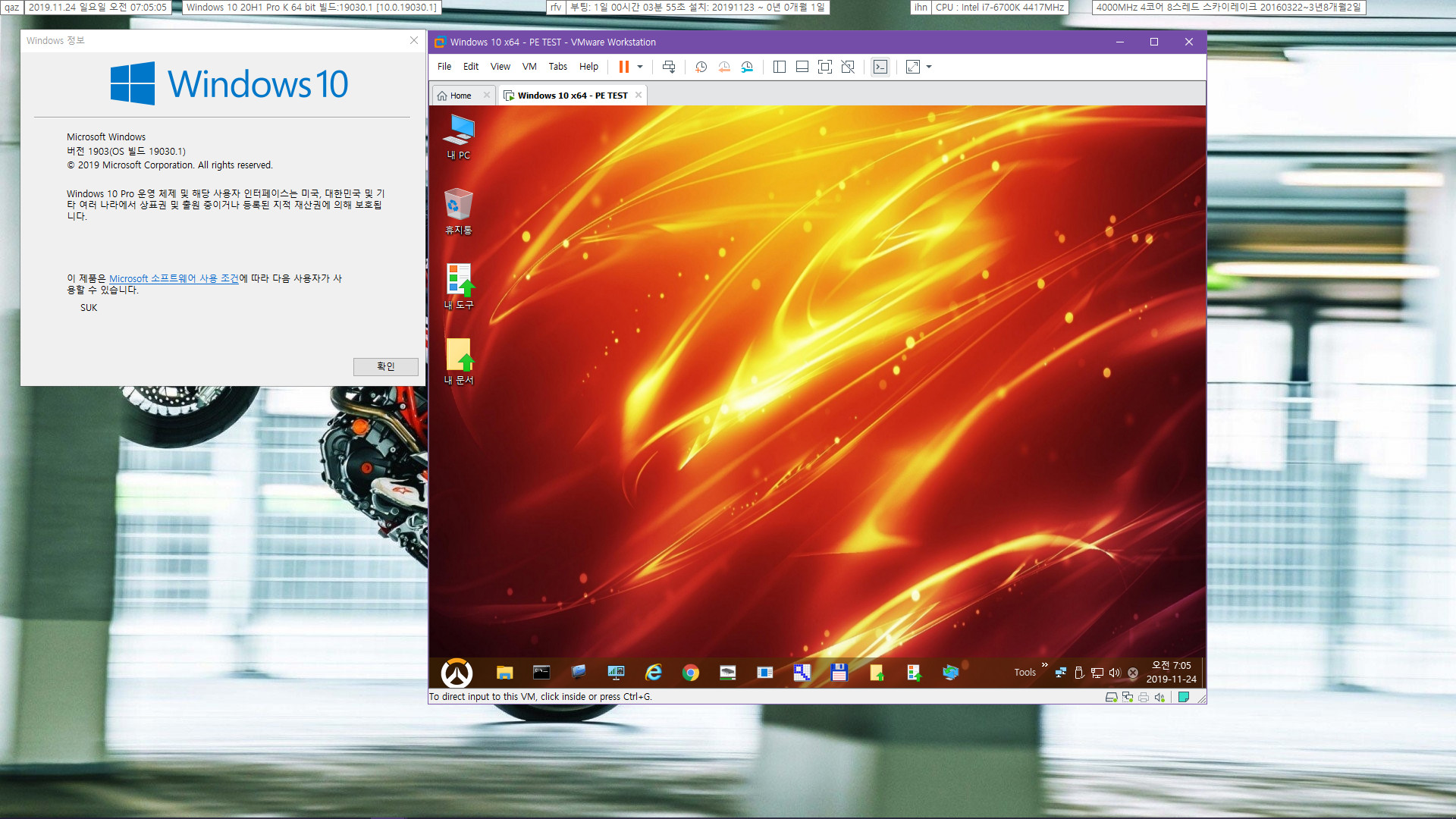This screenshot has width=1456, height=819.
Task: Click the VMware hard disk status icon
Action: 1111,697
